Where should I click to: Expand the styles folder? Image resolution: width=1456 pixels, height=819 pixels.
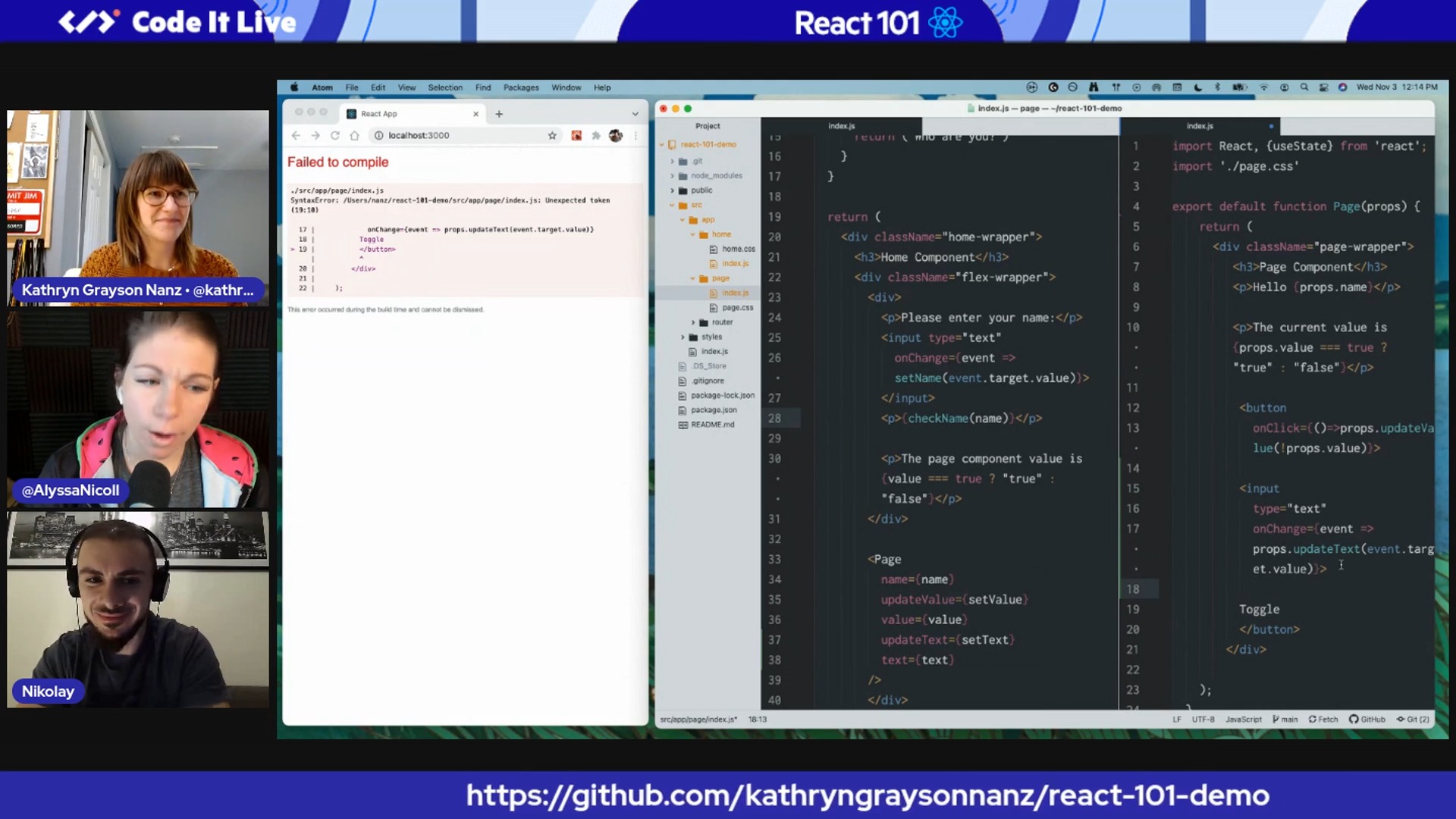pos(682,337)
